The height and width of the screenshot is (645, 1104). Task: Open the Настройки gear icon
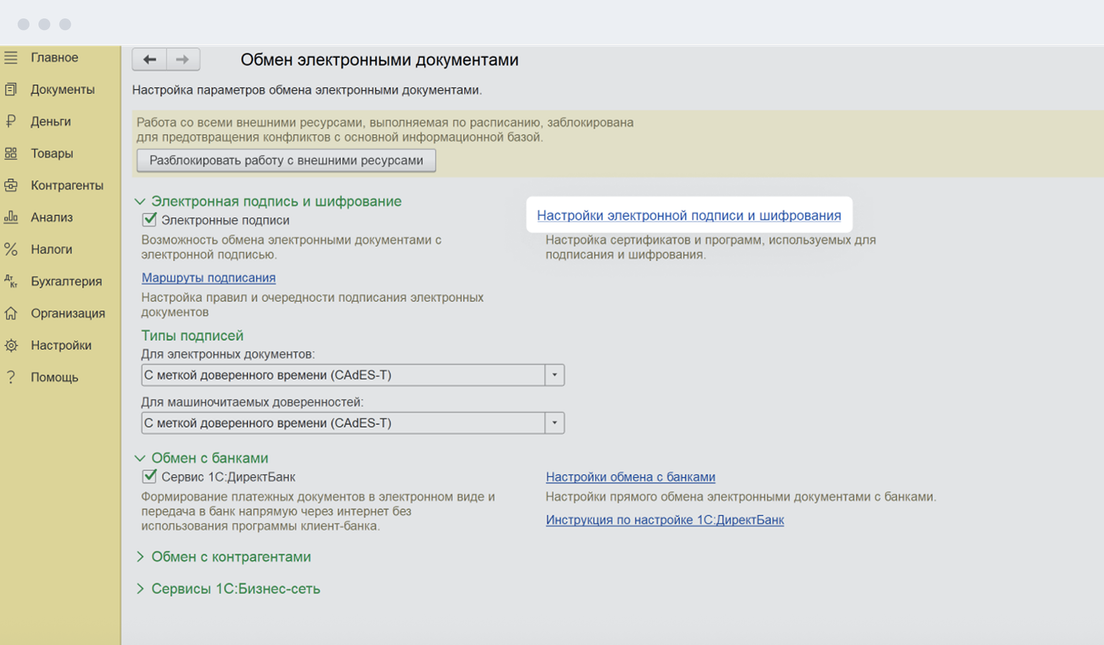11,346
